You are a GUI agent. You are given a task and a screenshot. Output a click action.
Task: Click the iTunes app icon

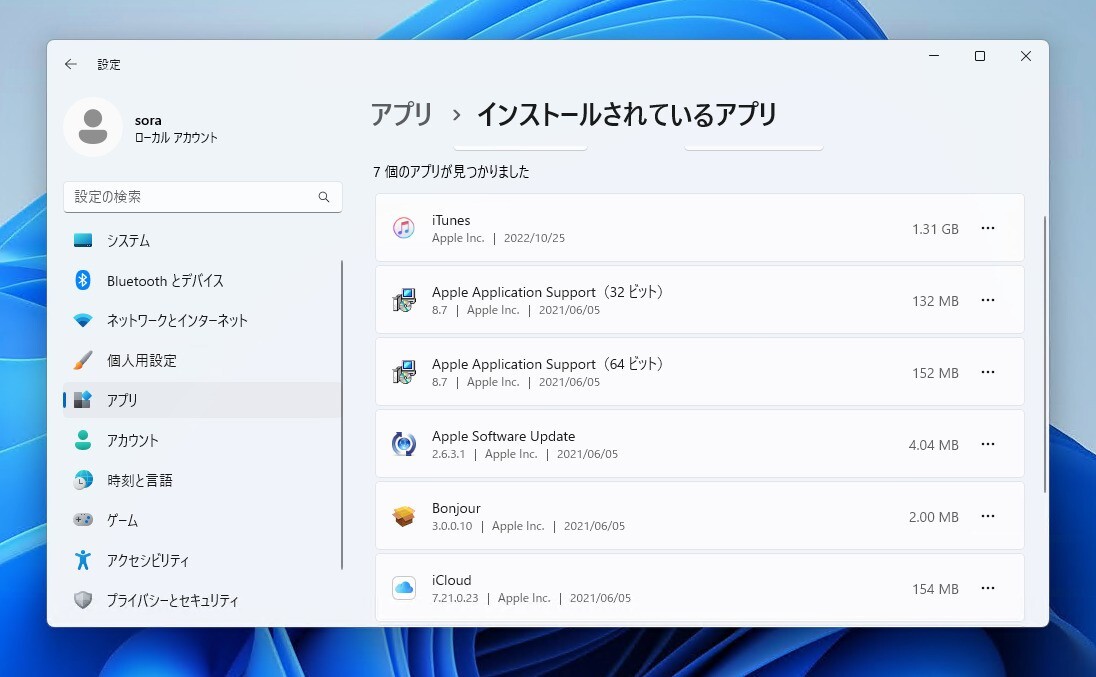[x=404, y=228]
